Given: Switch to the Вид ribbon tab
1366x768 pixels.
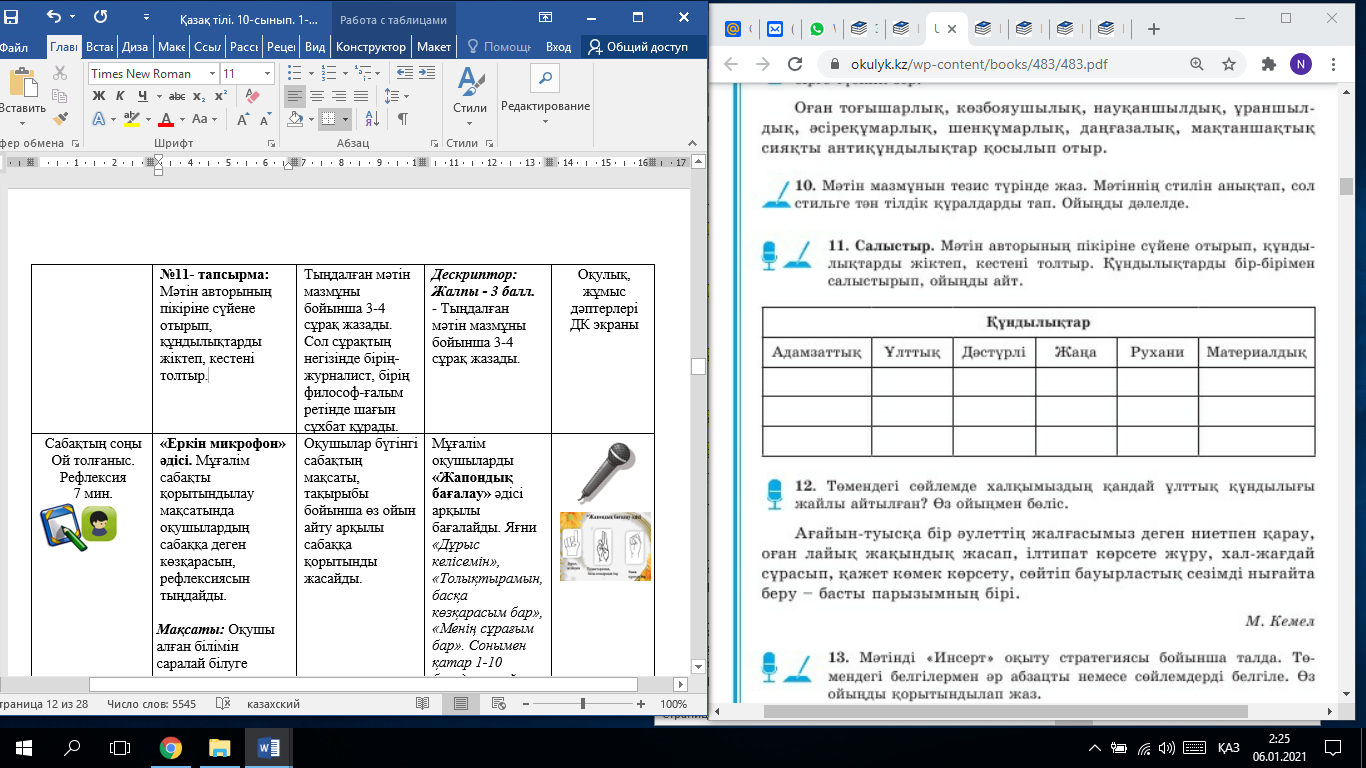Looking at the screenshot, I should click(x=315, y=47).
